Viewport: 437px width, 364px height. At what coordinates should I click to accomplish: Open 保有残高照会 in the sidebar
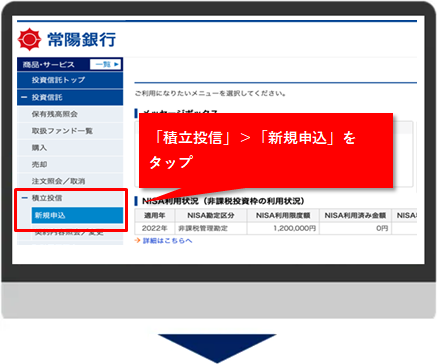coord(70,114)
